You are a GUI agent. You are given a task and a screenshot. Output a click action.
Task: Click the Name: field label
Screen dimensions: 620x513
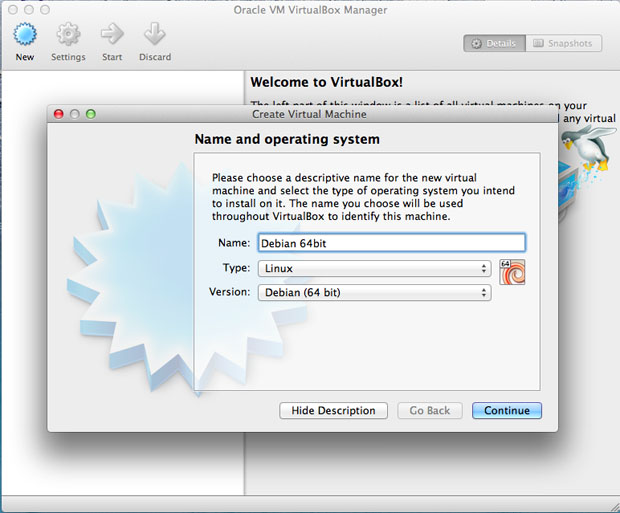coord(234,243)
